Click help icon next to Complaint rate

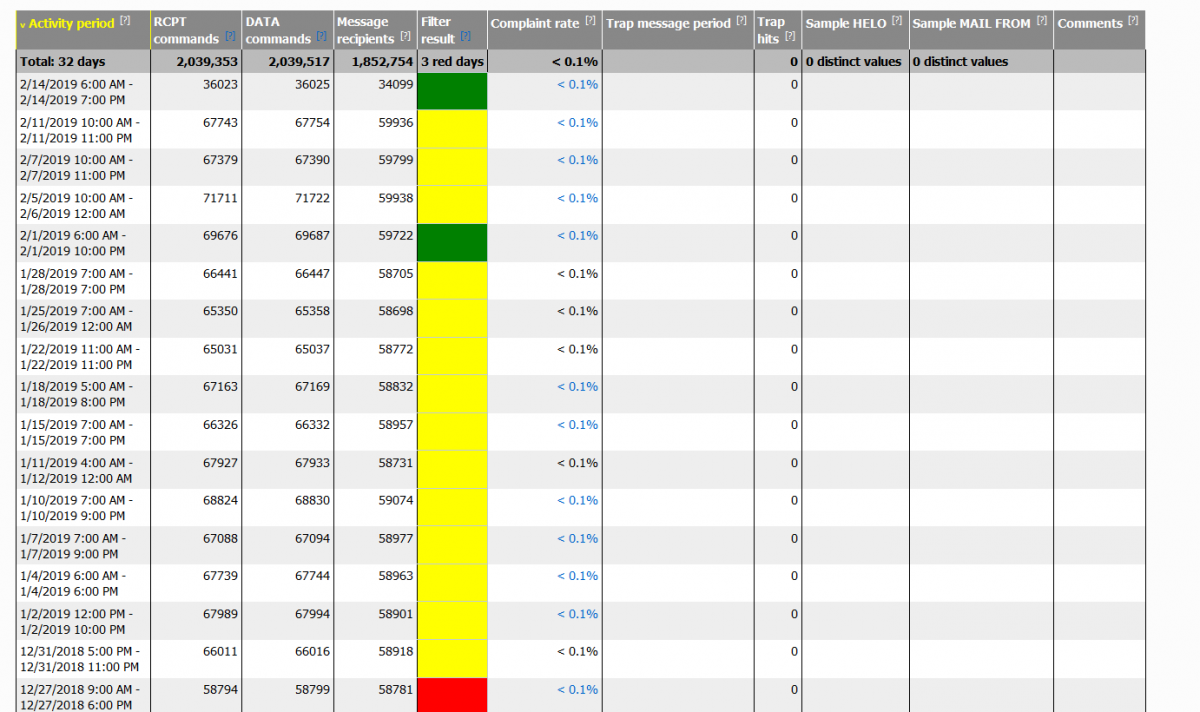(x=591, y=21)
